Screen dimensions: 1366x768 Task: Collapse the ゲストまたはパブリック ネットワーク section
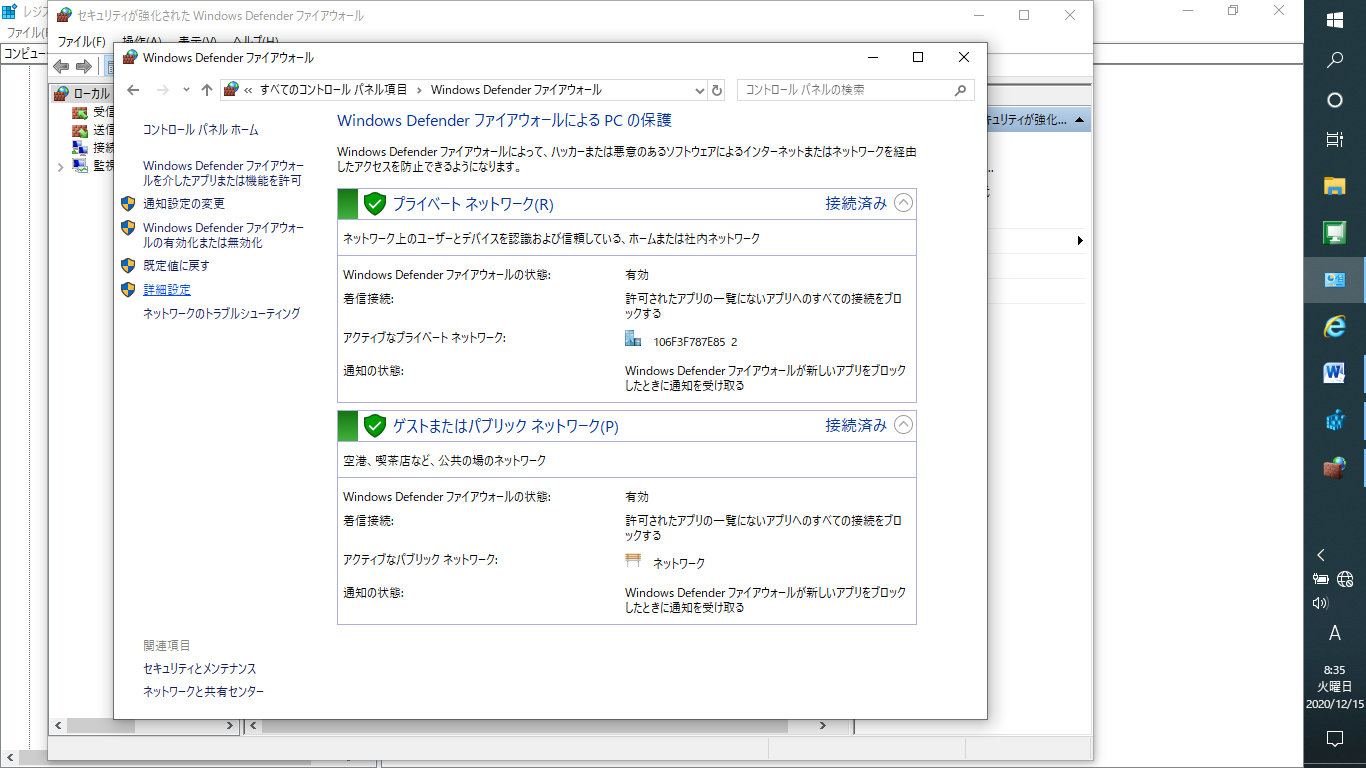click(903, 425)
